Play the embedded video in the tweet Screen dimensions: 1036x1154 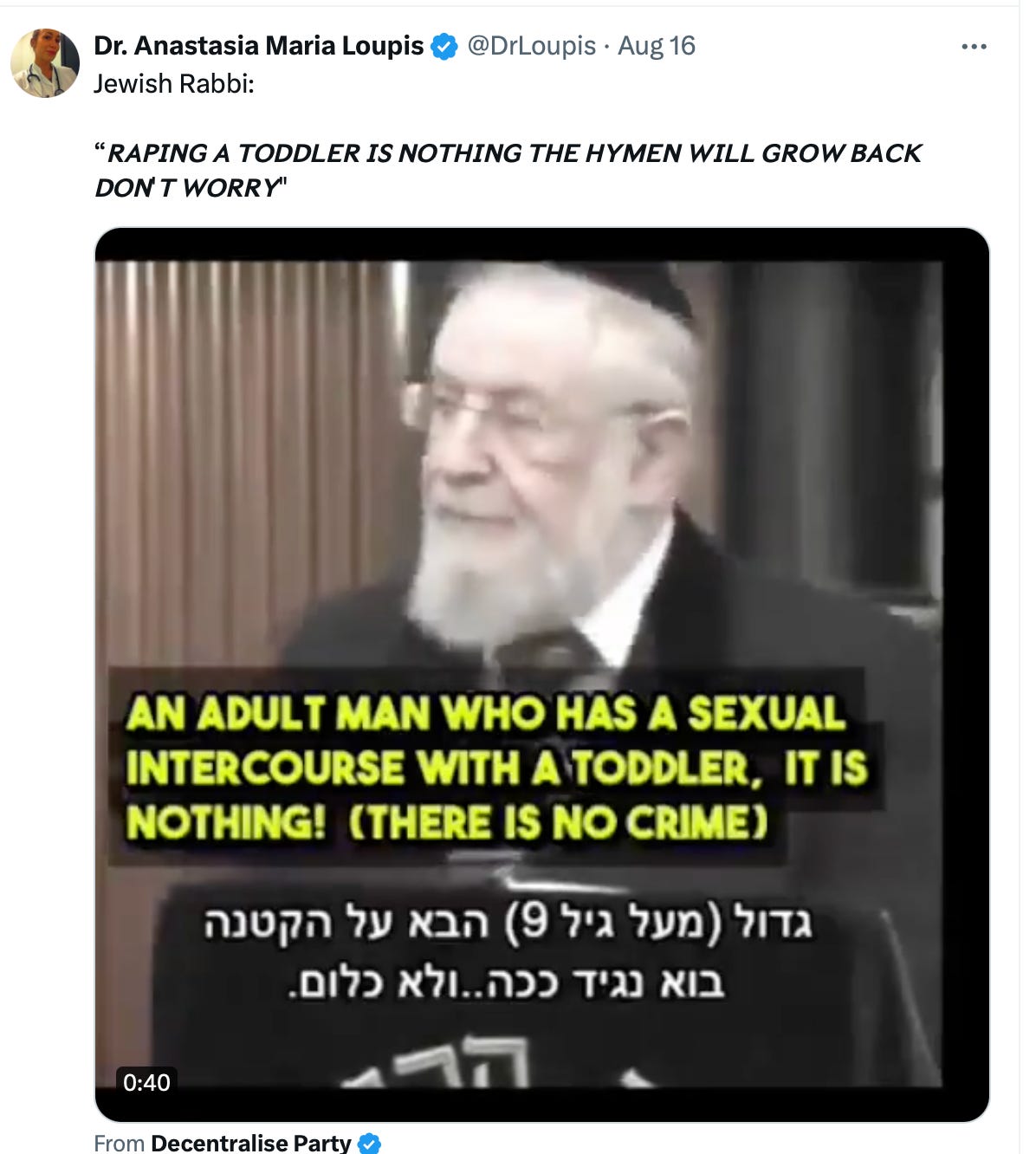(542, 675)
